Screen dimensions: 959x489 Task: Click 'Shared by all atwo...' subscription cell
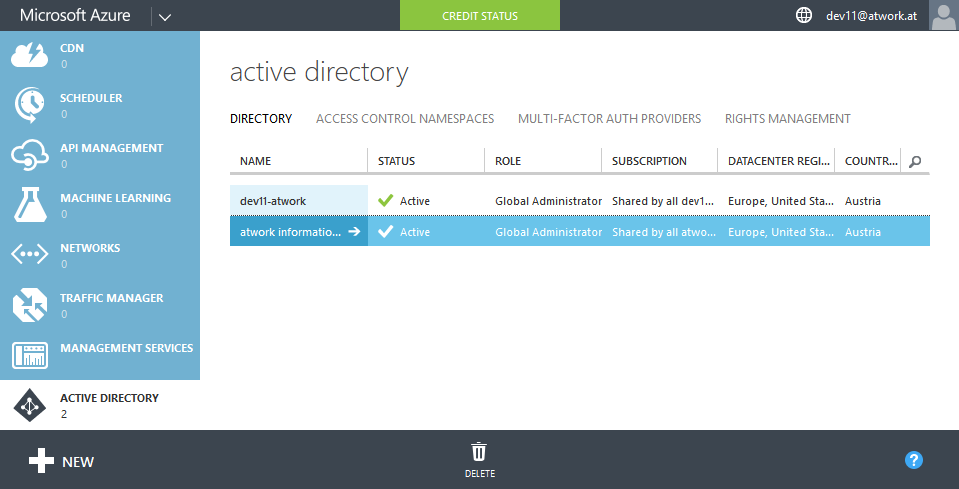(x=664, y=232)
